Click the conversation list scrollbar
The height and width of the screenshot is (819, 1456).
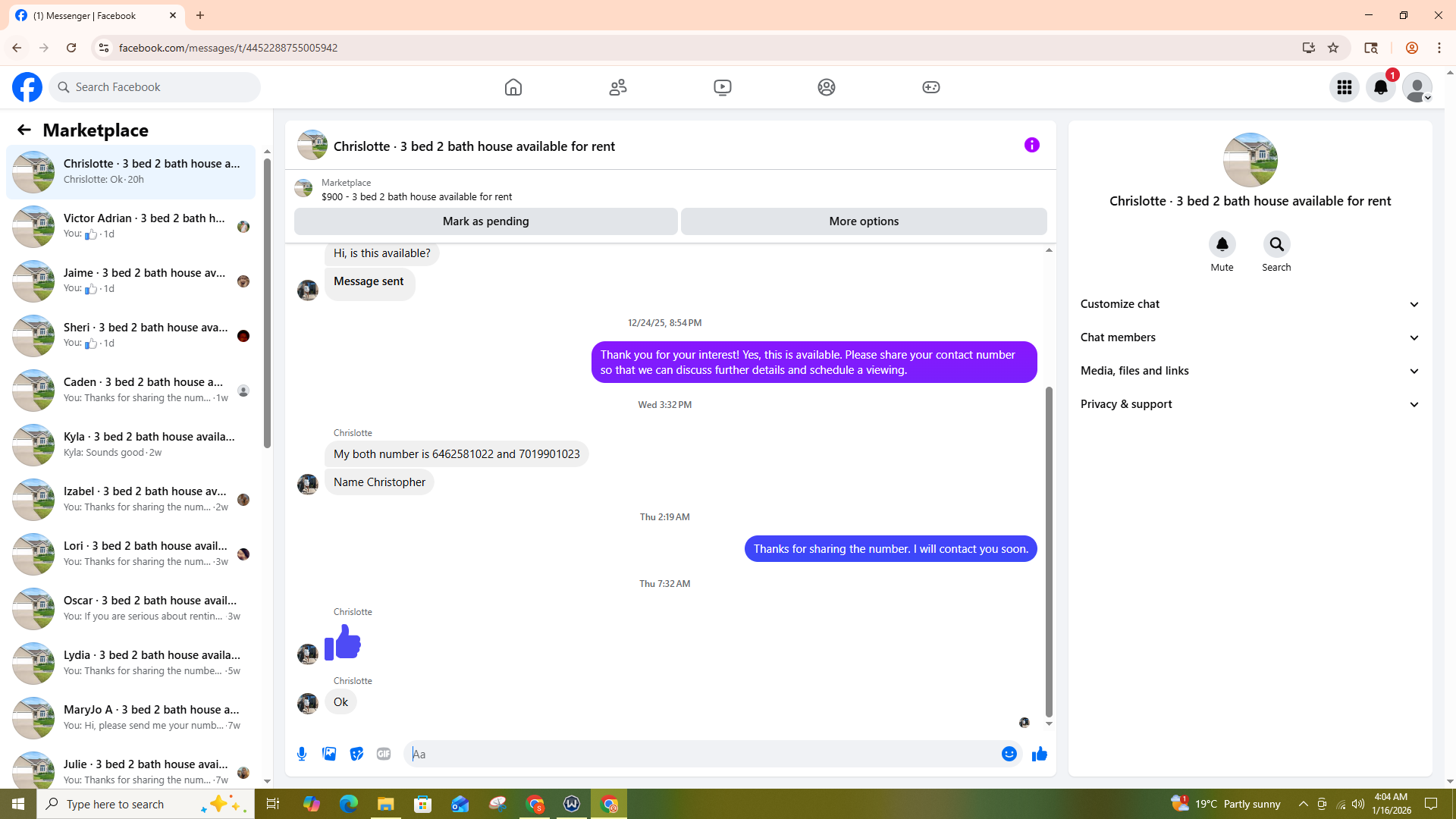[267, 303]
